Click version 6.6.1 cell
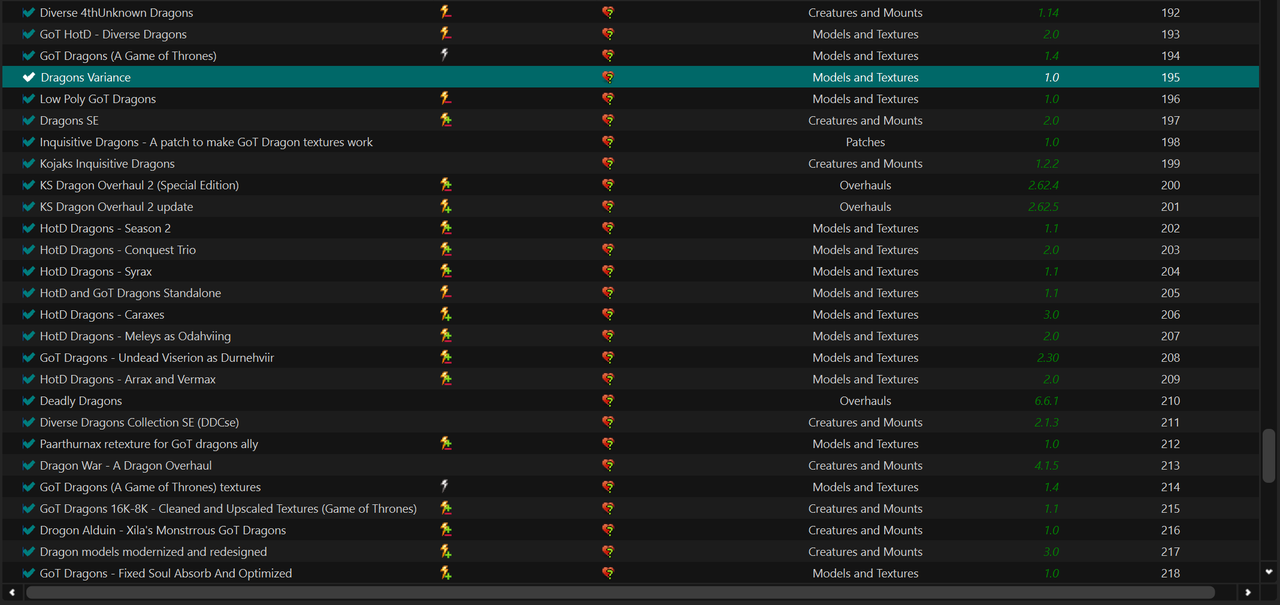 (x=1046, y=401)
